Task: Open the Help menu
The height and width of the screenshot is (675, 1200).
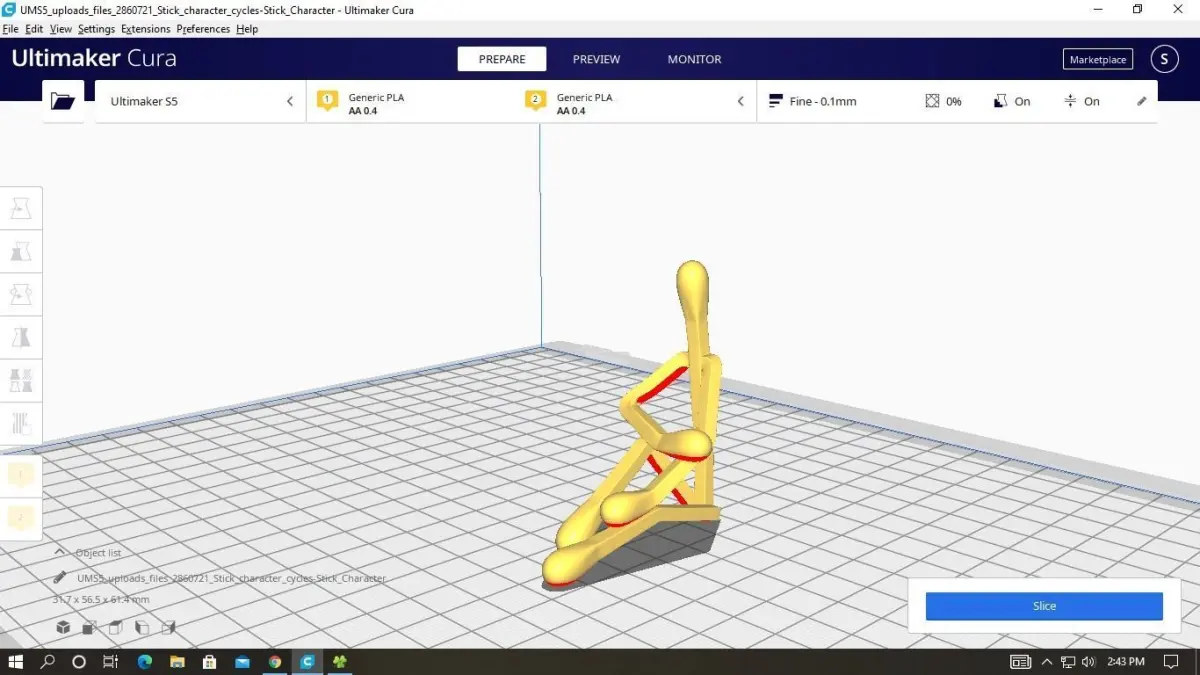Action: point(247,29)
